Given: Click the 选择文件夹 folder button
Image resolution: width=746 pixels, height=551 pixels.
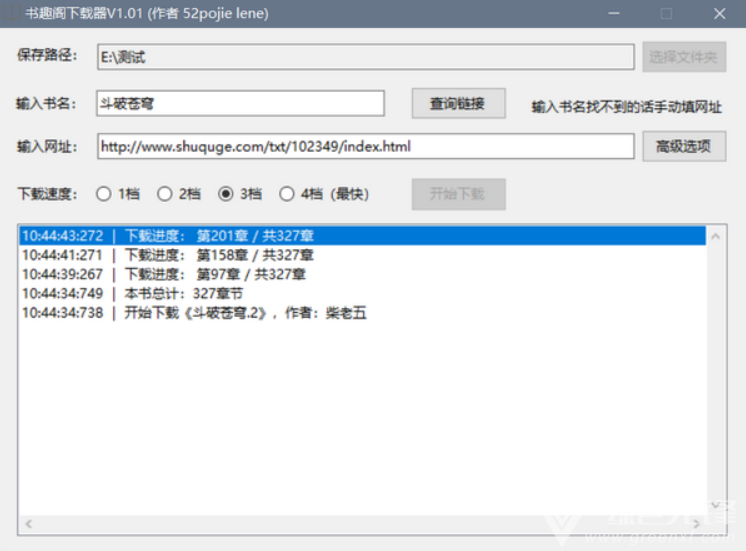Looking at the screenshot, I should (684, 57).
